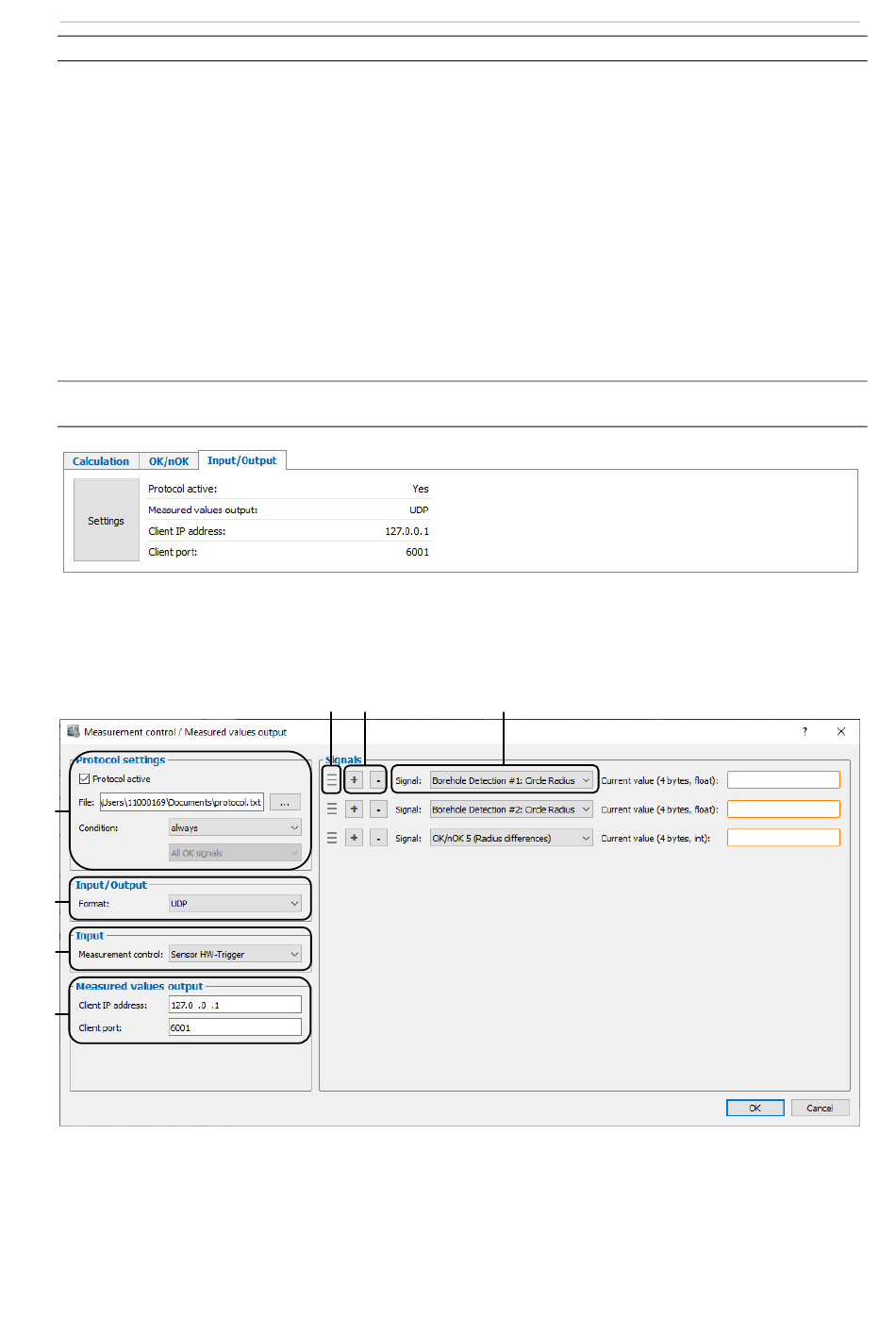Select the Client port value 6001 in summary
896x1318 pixels.
(418, 552)
